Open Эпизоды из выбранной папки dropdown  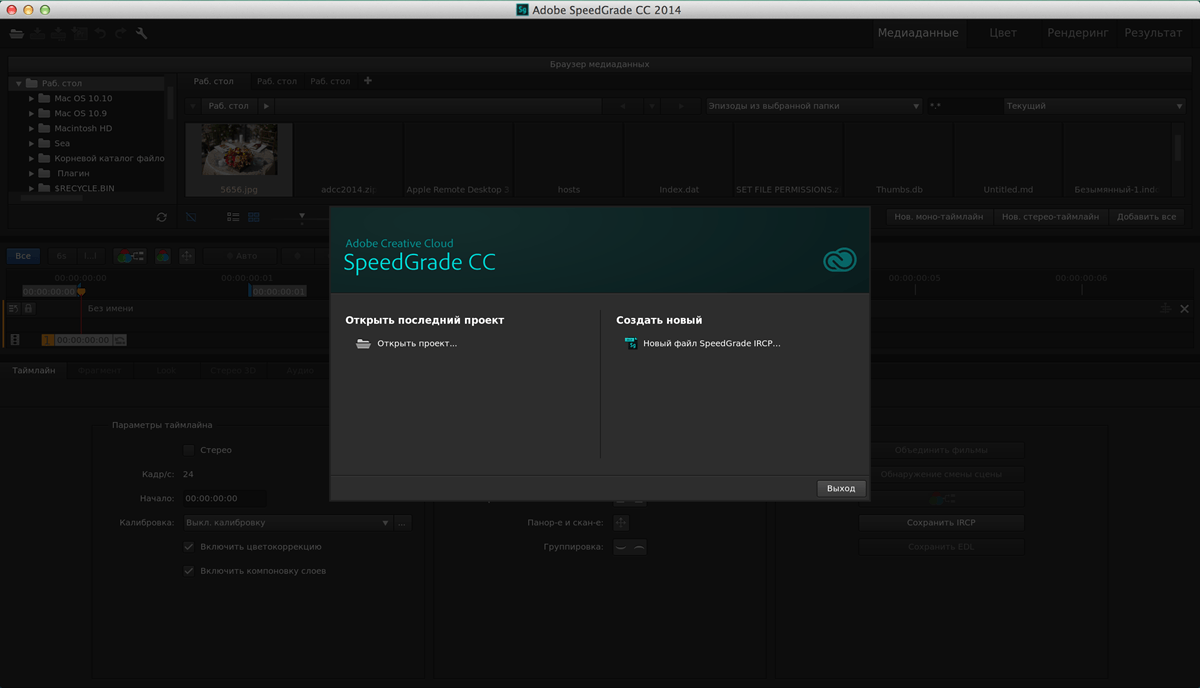point(812,106)
